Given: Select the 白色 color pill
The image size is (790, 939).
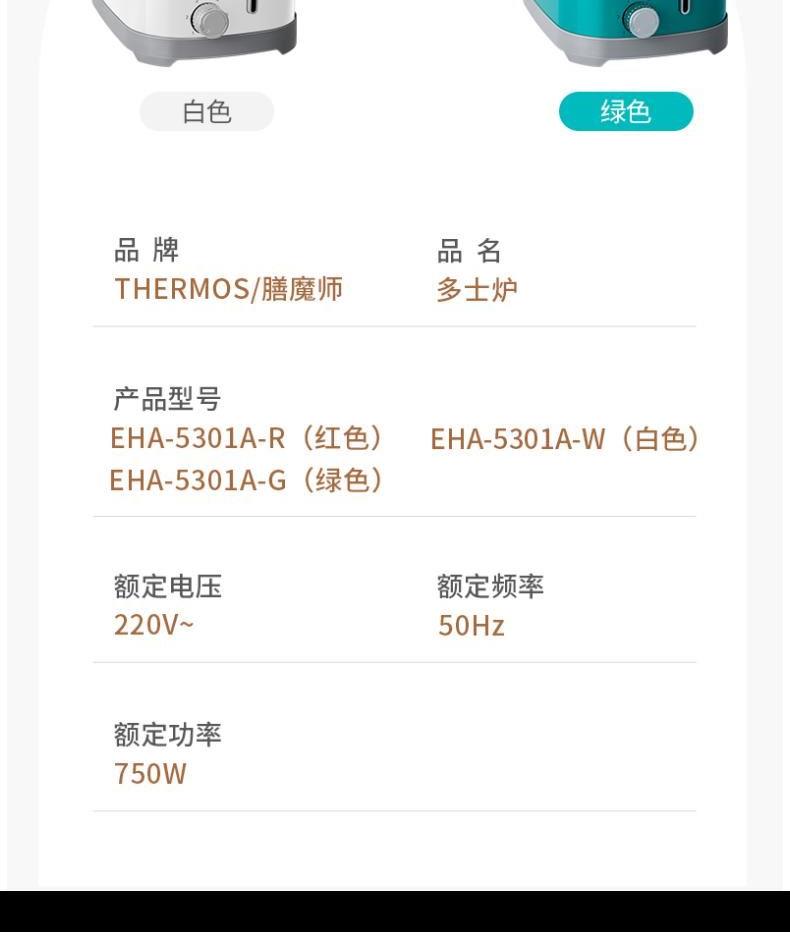Looking at the screenshot, I should tap(206, 111).
